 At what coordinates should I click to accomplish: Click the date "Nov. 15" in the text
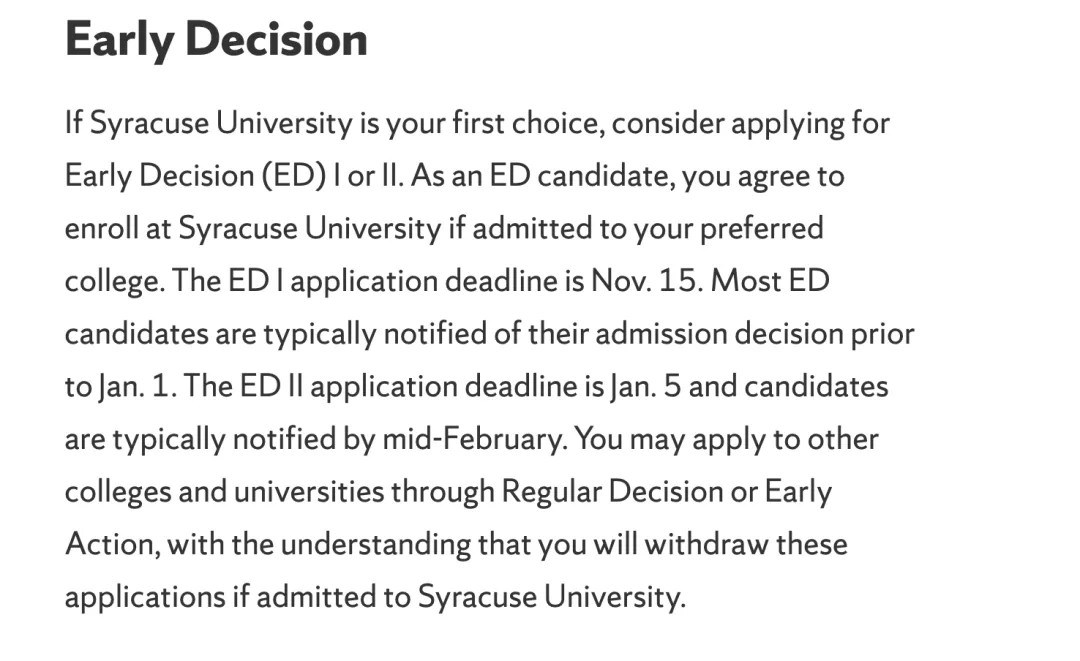pos(645,281)
